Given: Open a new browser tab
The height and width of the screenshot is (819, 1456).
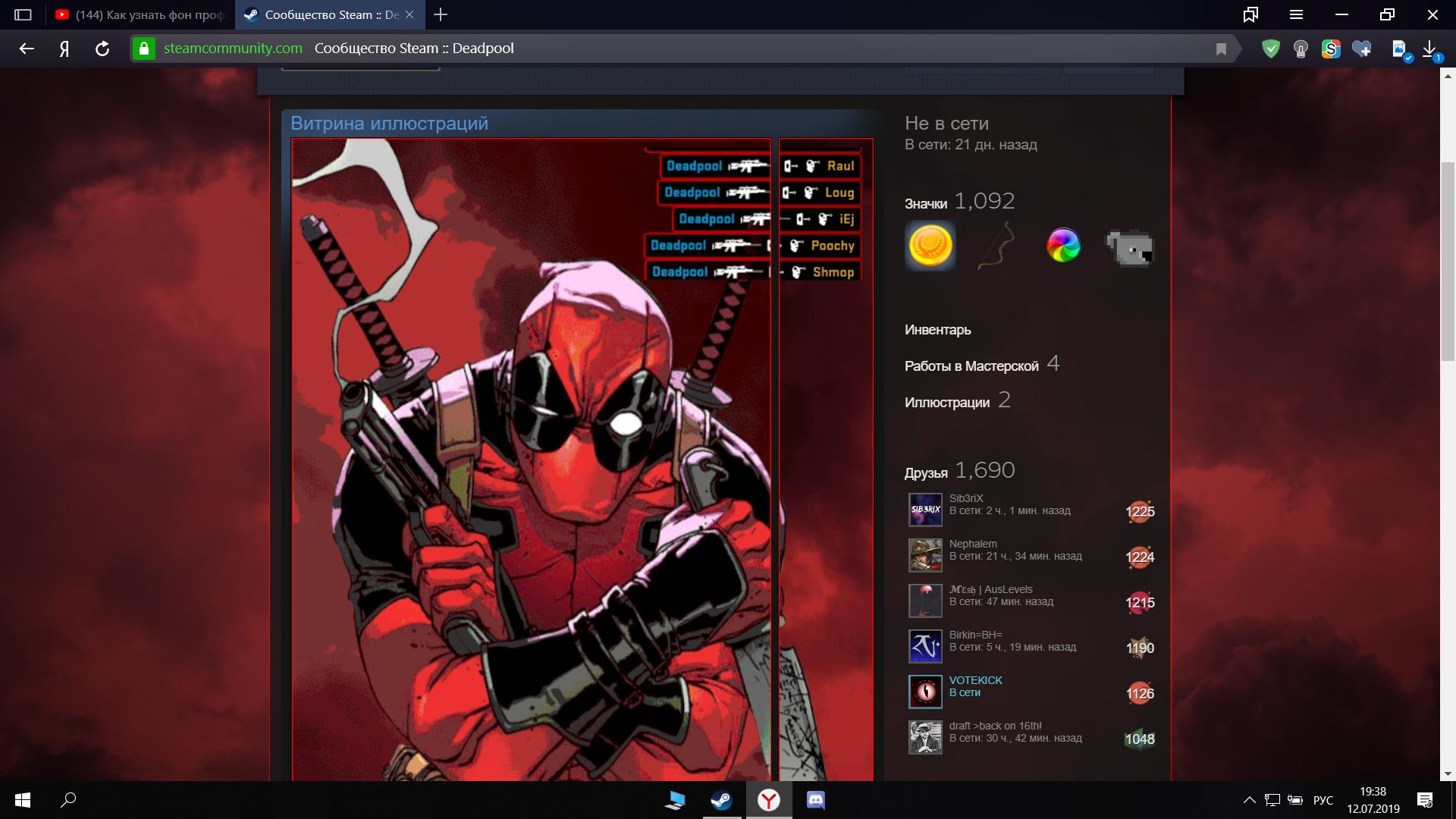Looking at the screenshot, I should [x=440, y=14].
